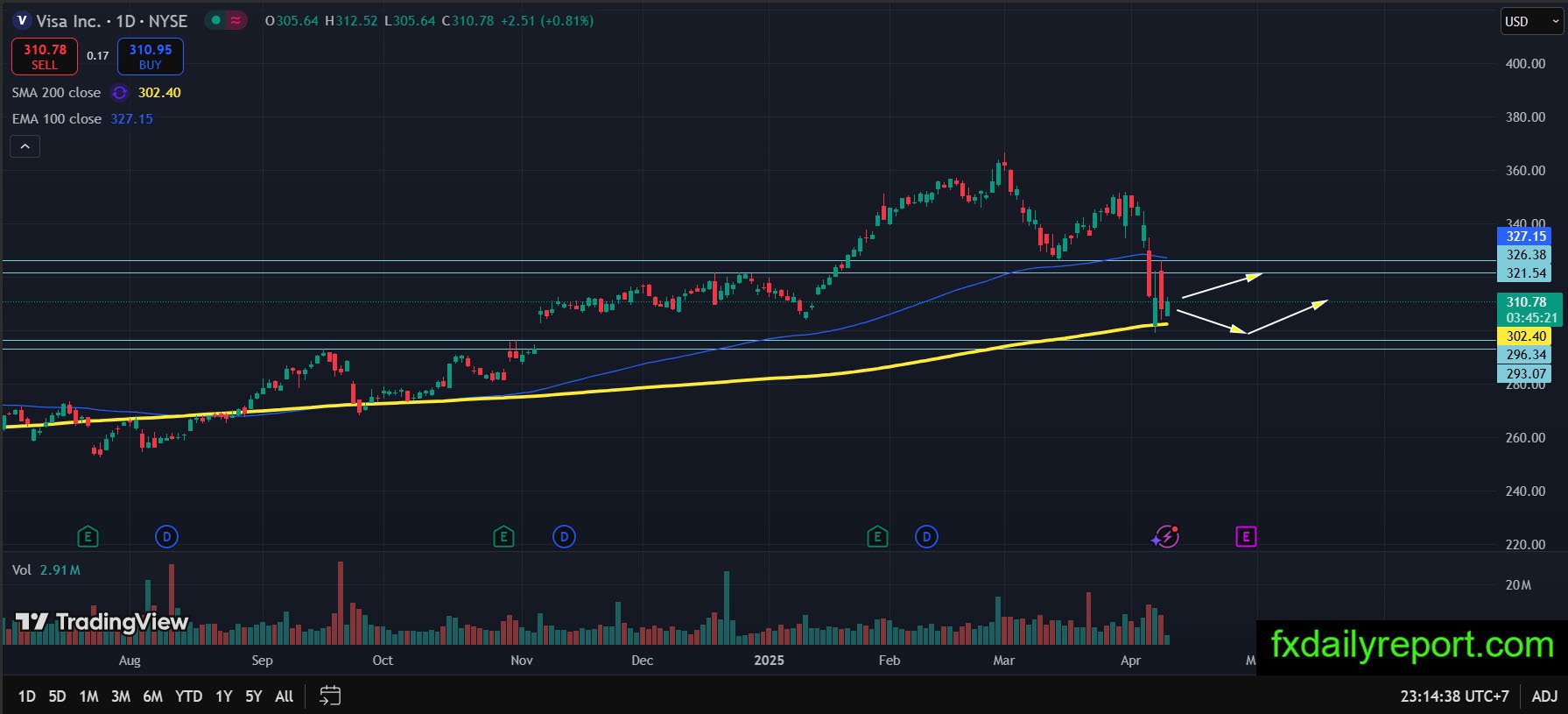This screenshot has width=1568, height=714.
Task: Select the EMA 100 close indicator legend
Action: [57, 119]
